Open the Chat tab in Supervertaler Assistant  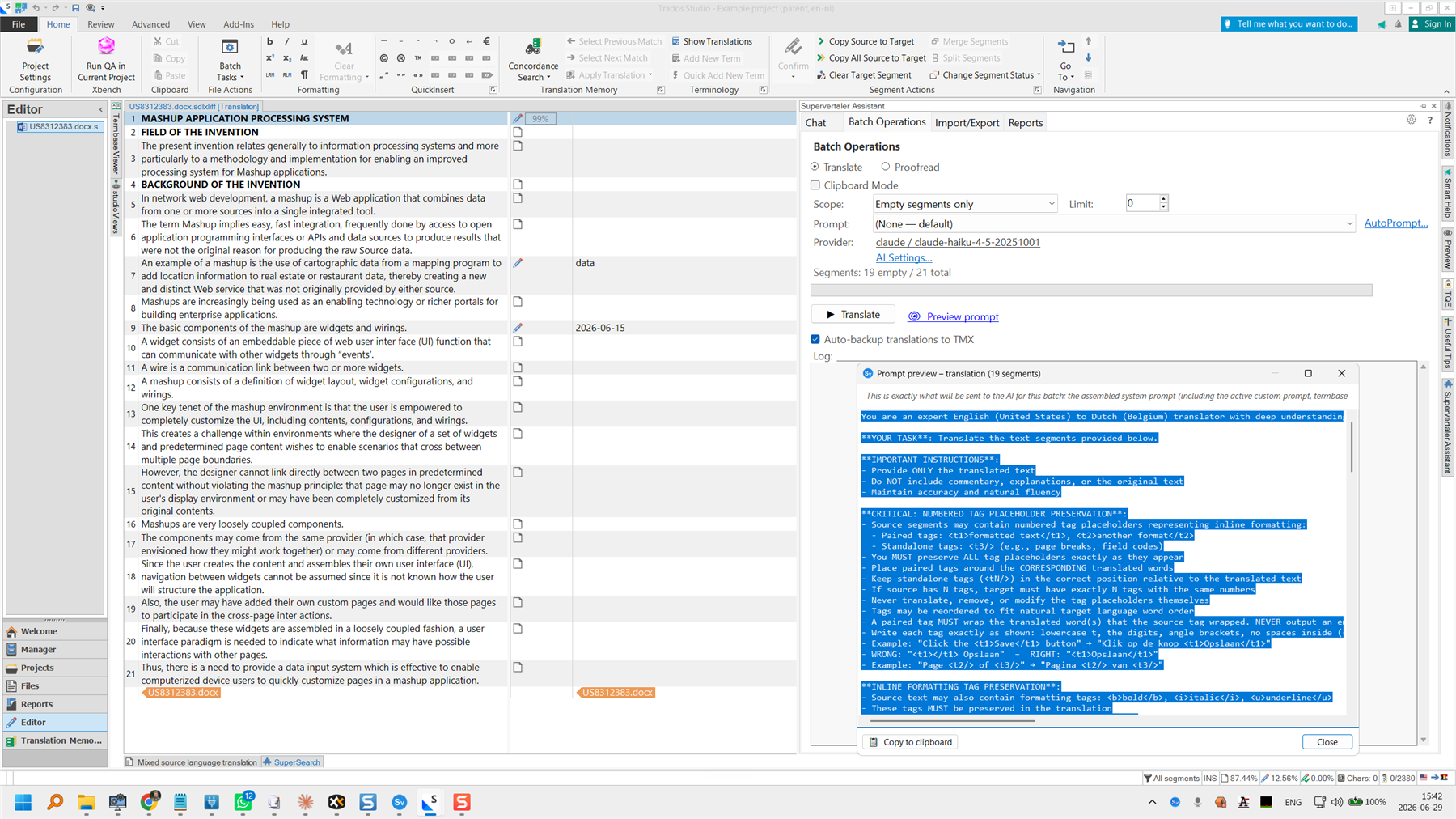tap(815, 123)
